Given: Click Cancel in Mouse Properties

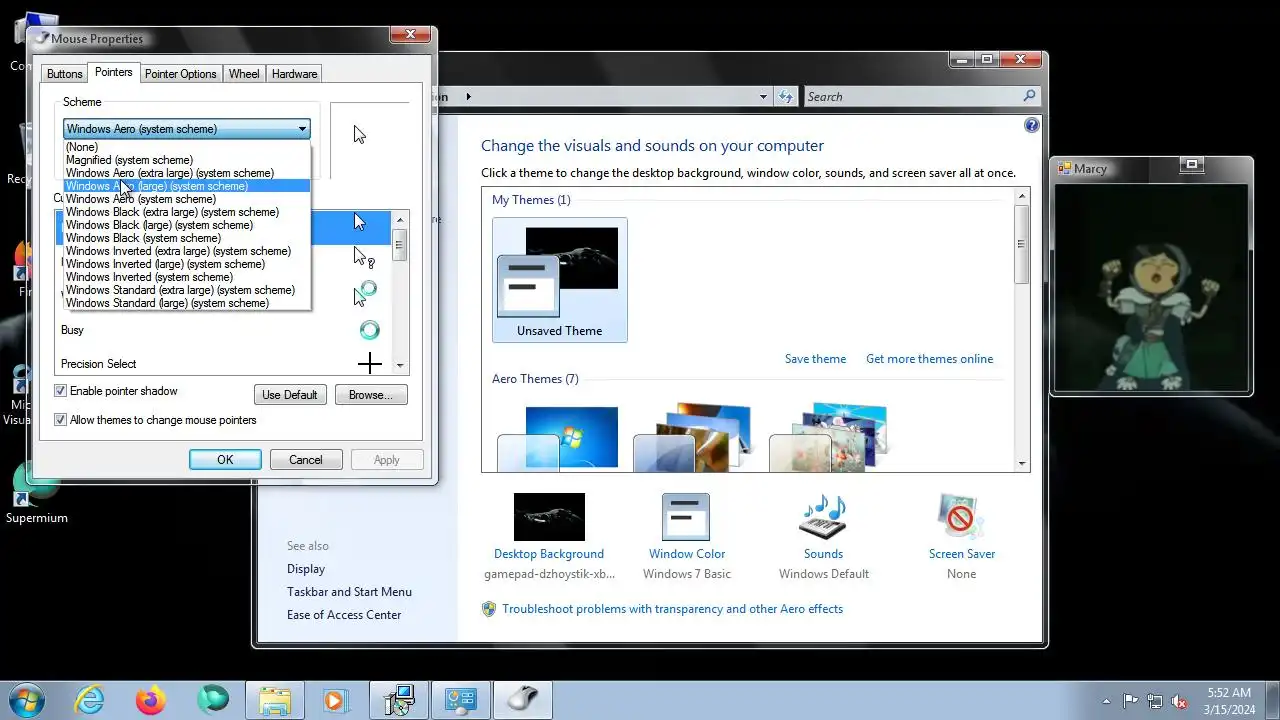Looking at the screenshot, I should tap(306, 460).
